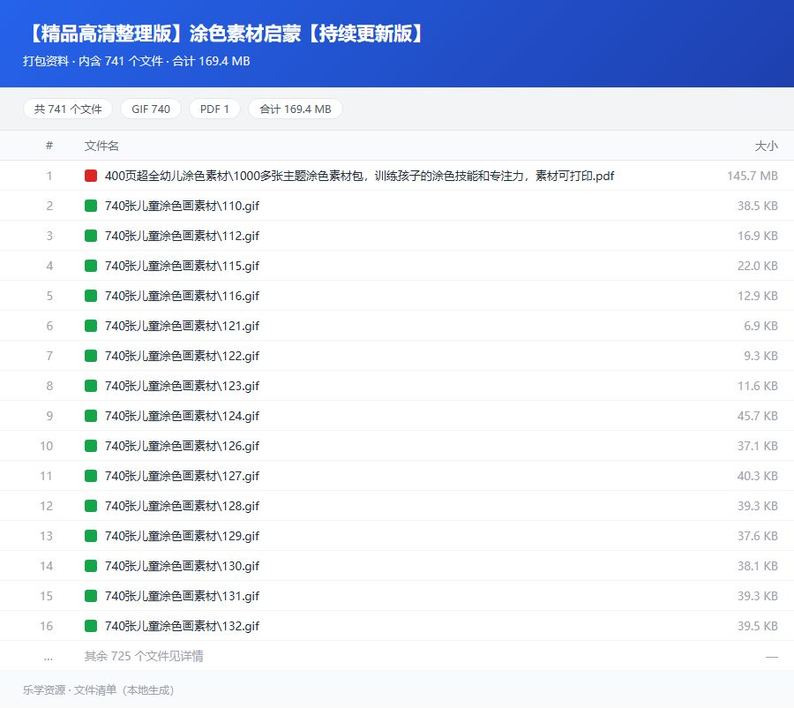Click file name '740张儿童涂色画素材\123.gif'
794x708 pixels.
[x=182, y=386]
